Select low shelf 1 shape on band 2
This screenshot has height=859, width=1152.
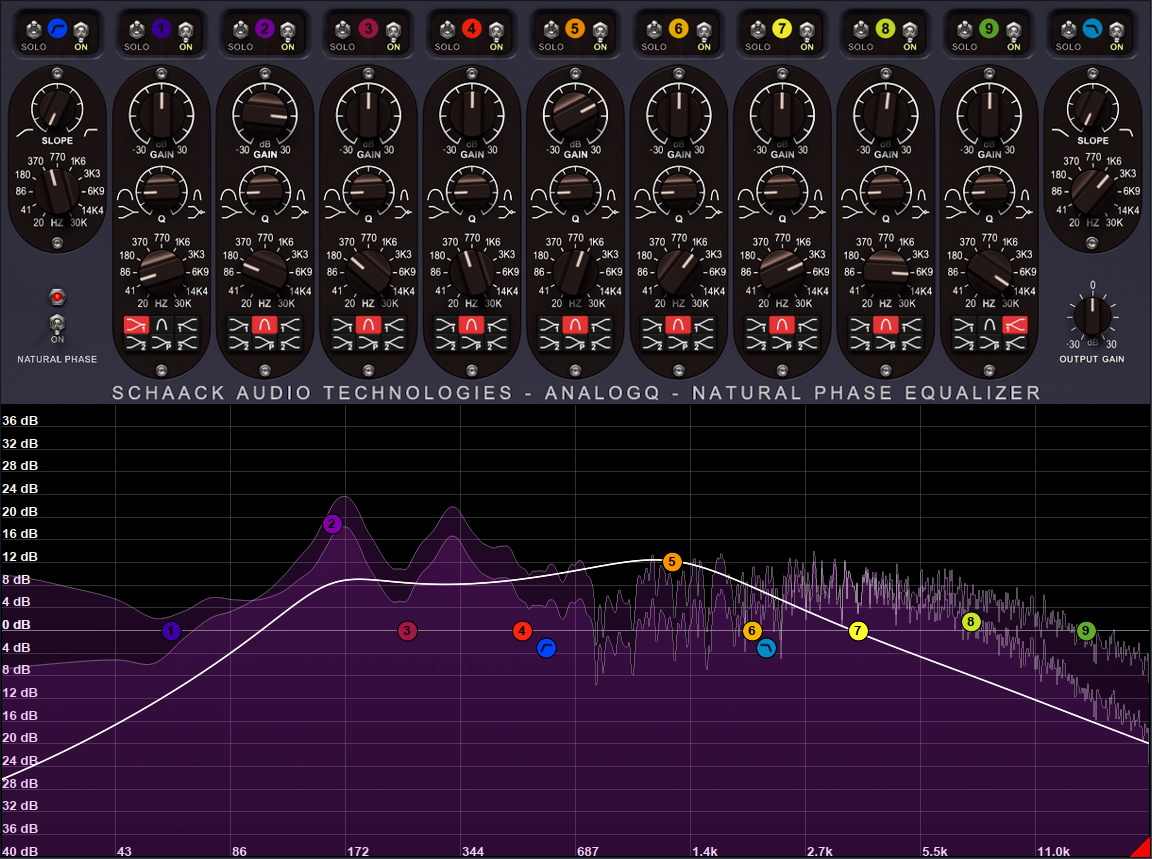240,325
